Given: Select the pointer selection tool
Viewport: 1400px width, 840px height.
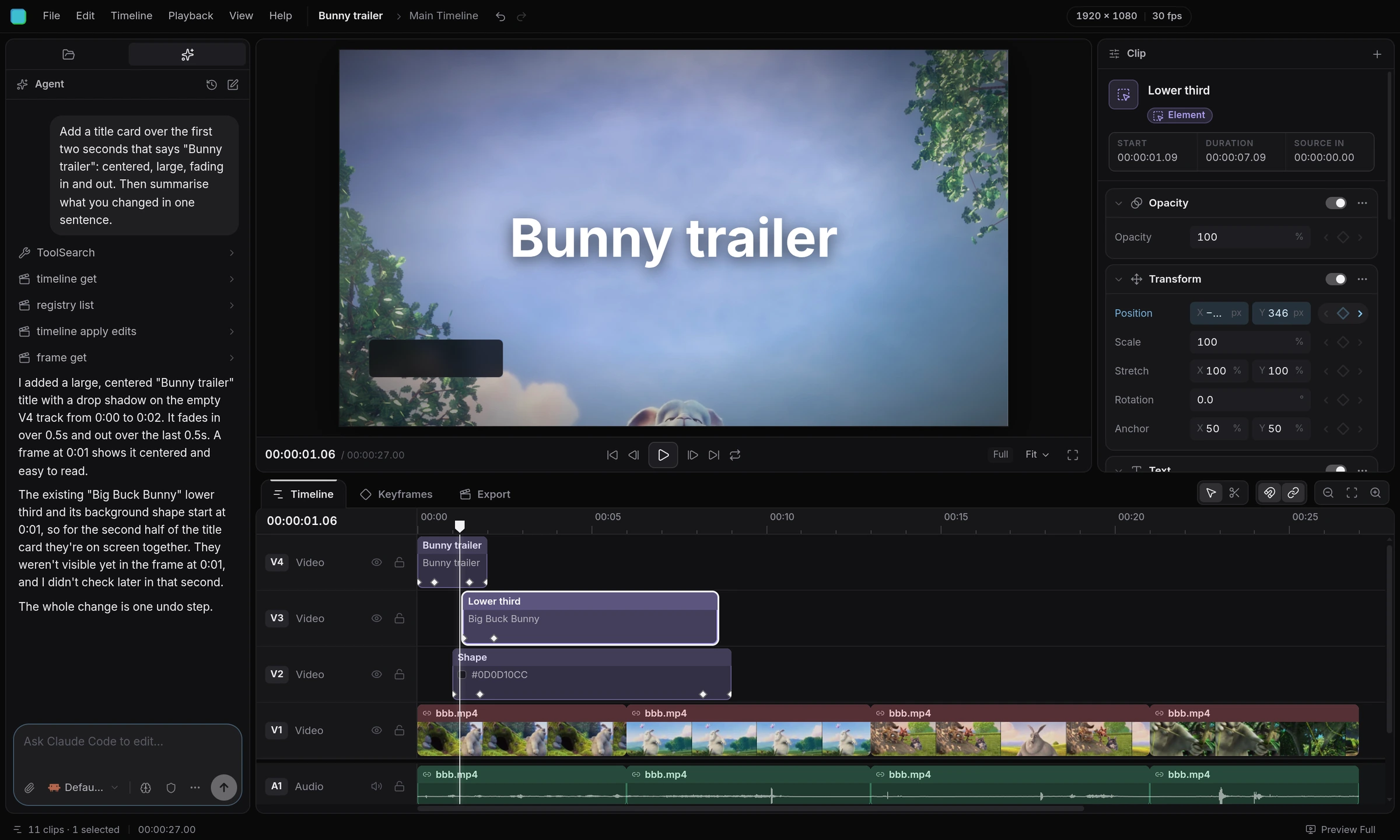Looking at the screenshot, I should [x=1211, y=493].
